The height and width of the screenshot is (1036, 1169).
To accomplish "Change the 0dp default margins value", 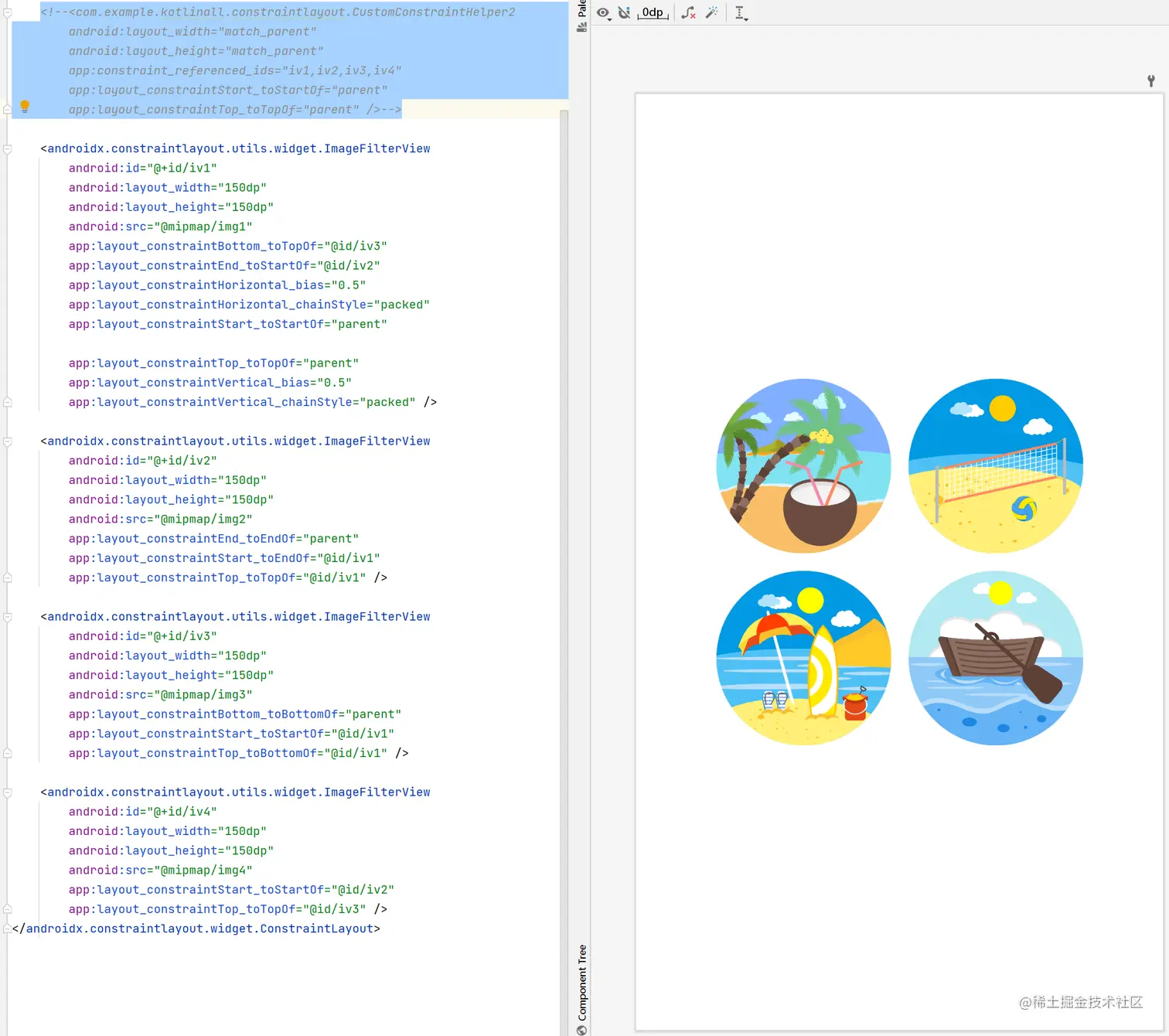I will [x=653, y=12].
